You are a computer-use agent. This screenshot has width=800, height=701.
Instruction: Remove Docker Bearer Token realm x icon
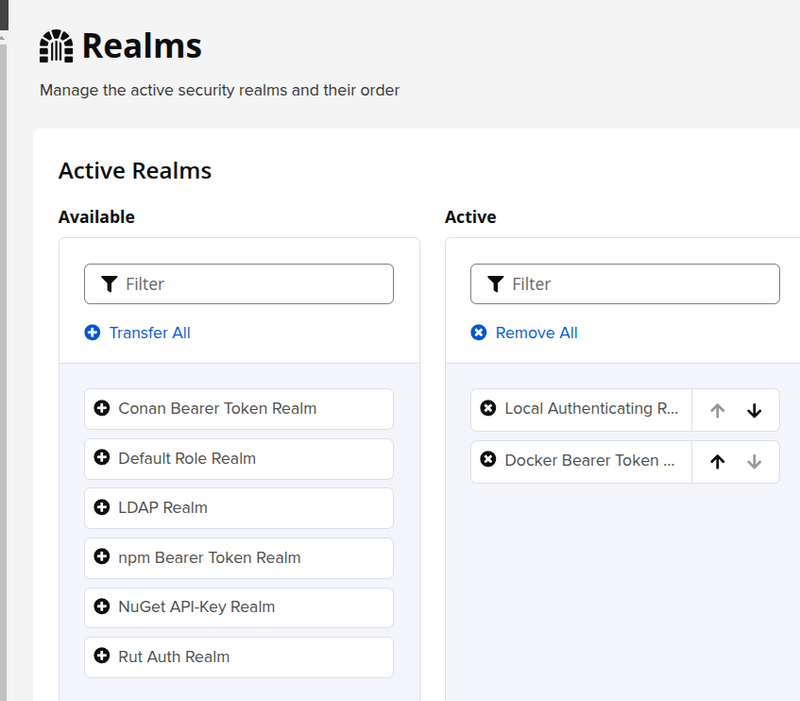click(488, 460)
